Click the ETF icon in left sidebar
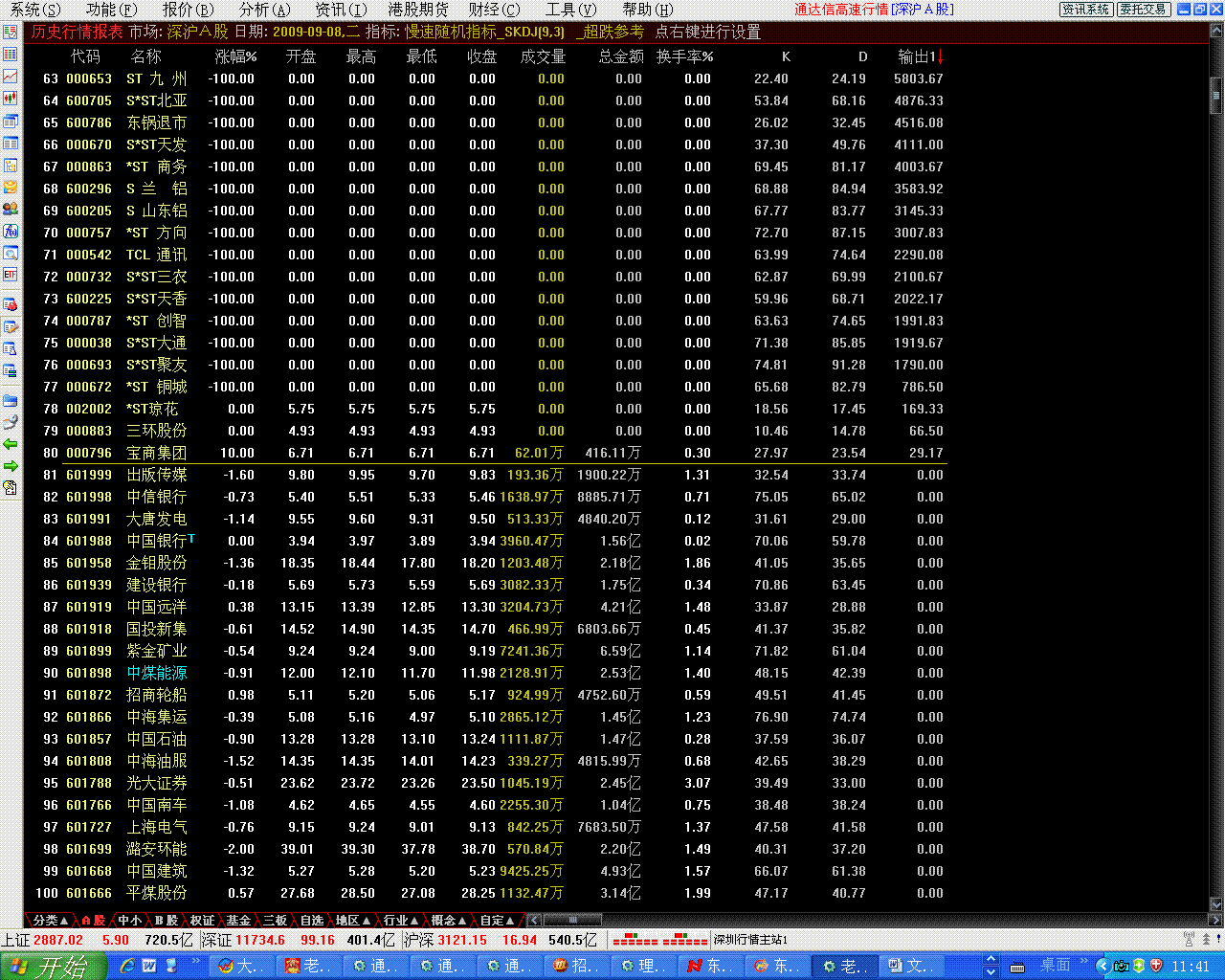Image resolution: width=1225 pixels, height=980 pixels. pos(11,275)
